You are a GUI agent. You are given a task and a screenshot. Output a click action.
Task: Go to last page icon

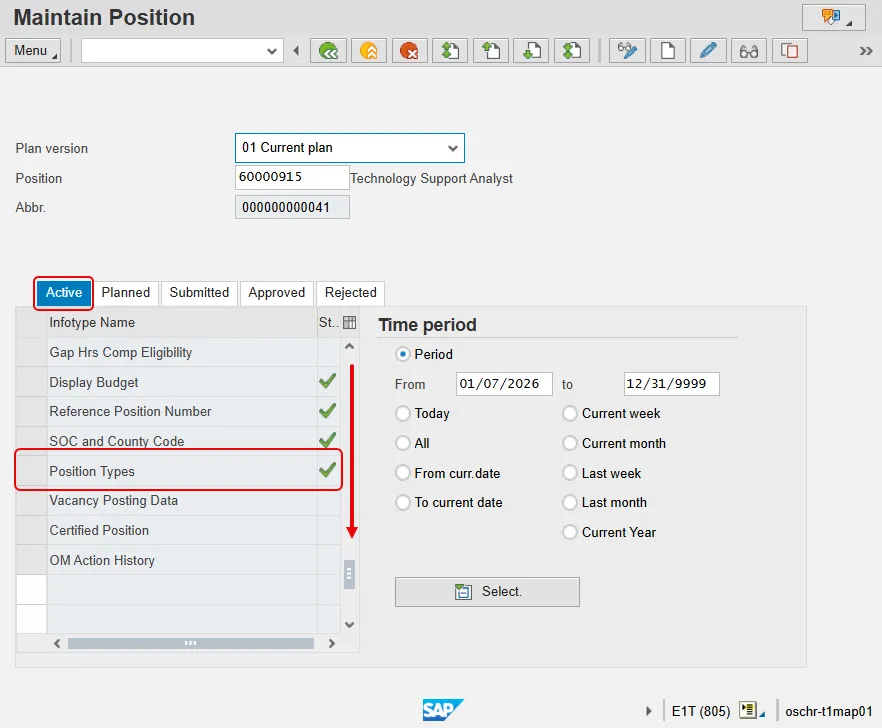point(572,51)
